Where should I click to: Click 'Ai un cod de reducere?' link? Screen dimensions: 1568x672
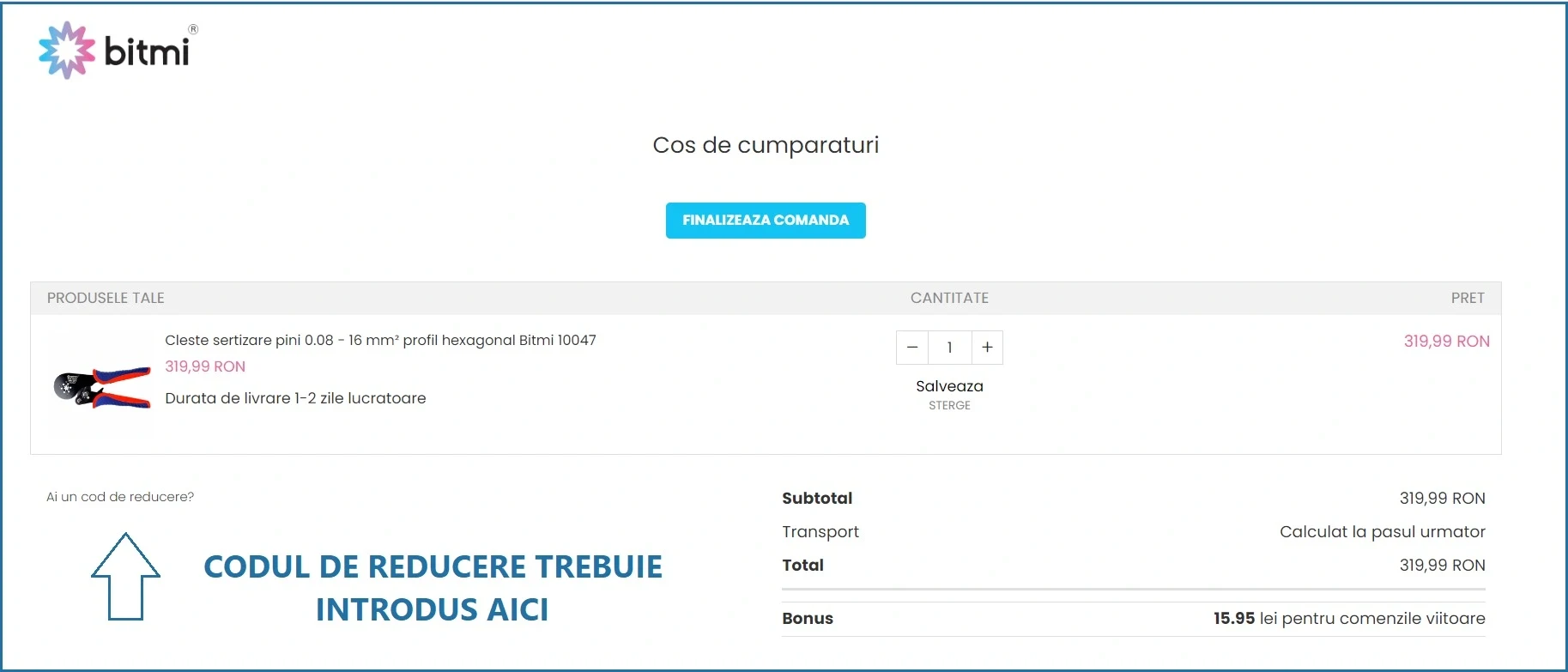tap(120, 497)
